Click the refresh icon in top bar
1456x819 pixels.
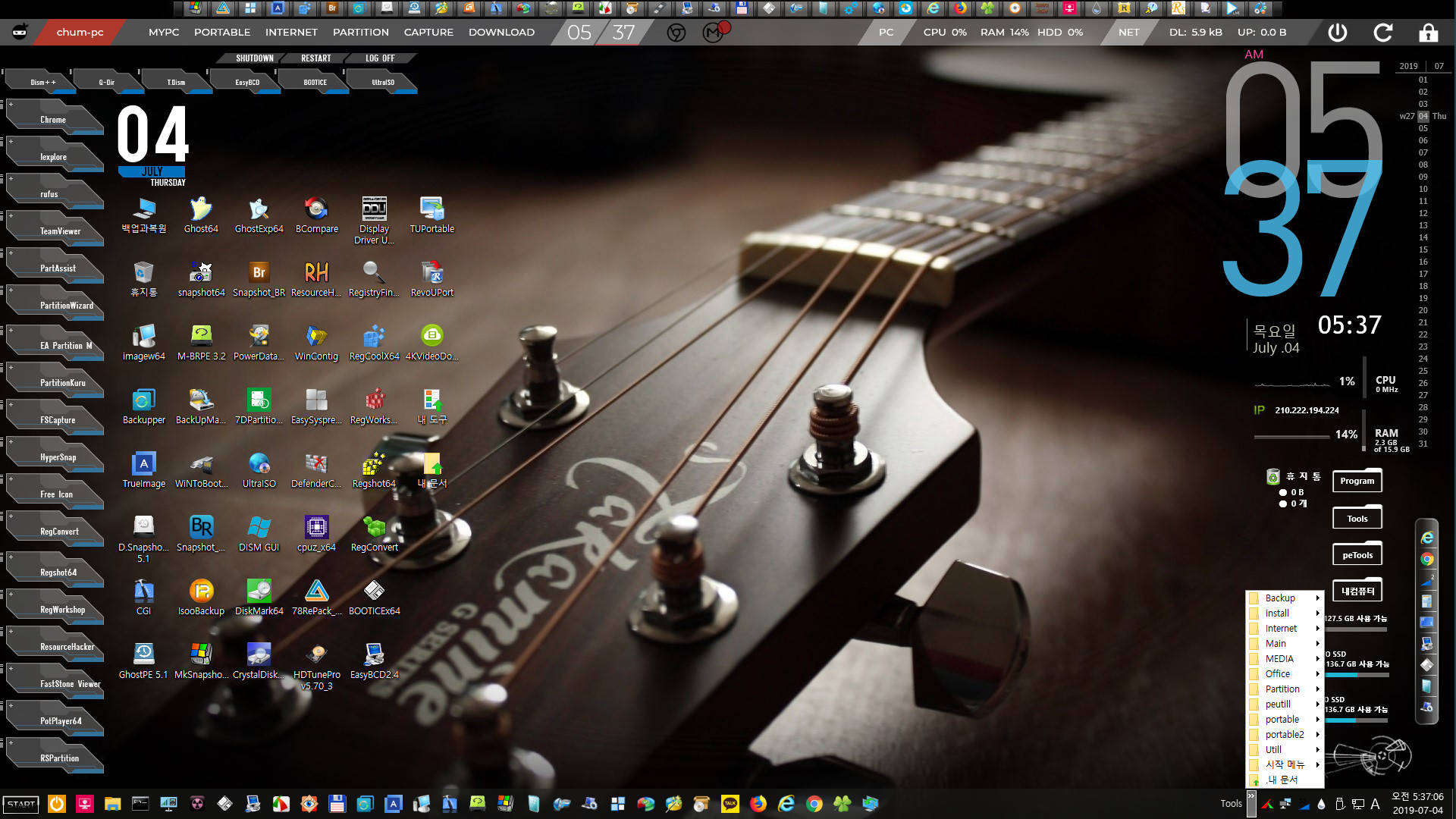(1383, 33)
